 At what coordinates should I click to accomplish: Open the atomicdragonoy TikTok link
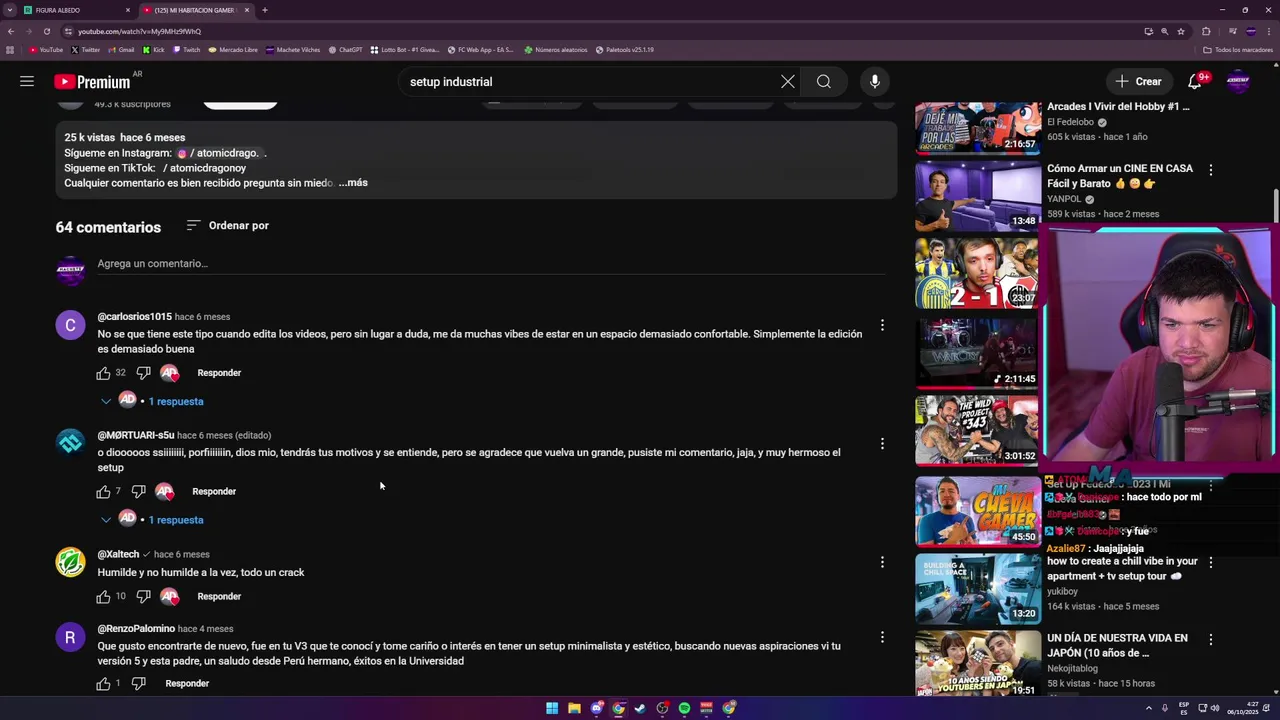click(x=204, y=168)
